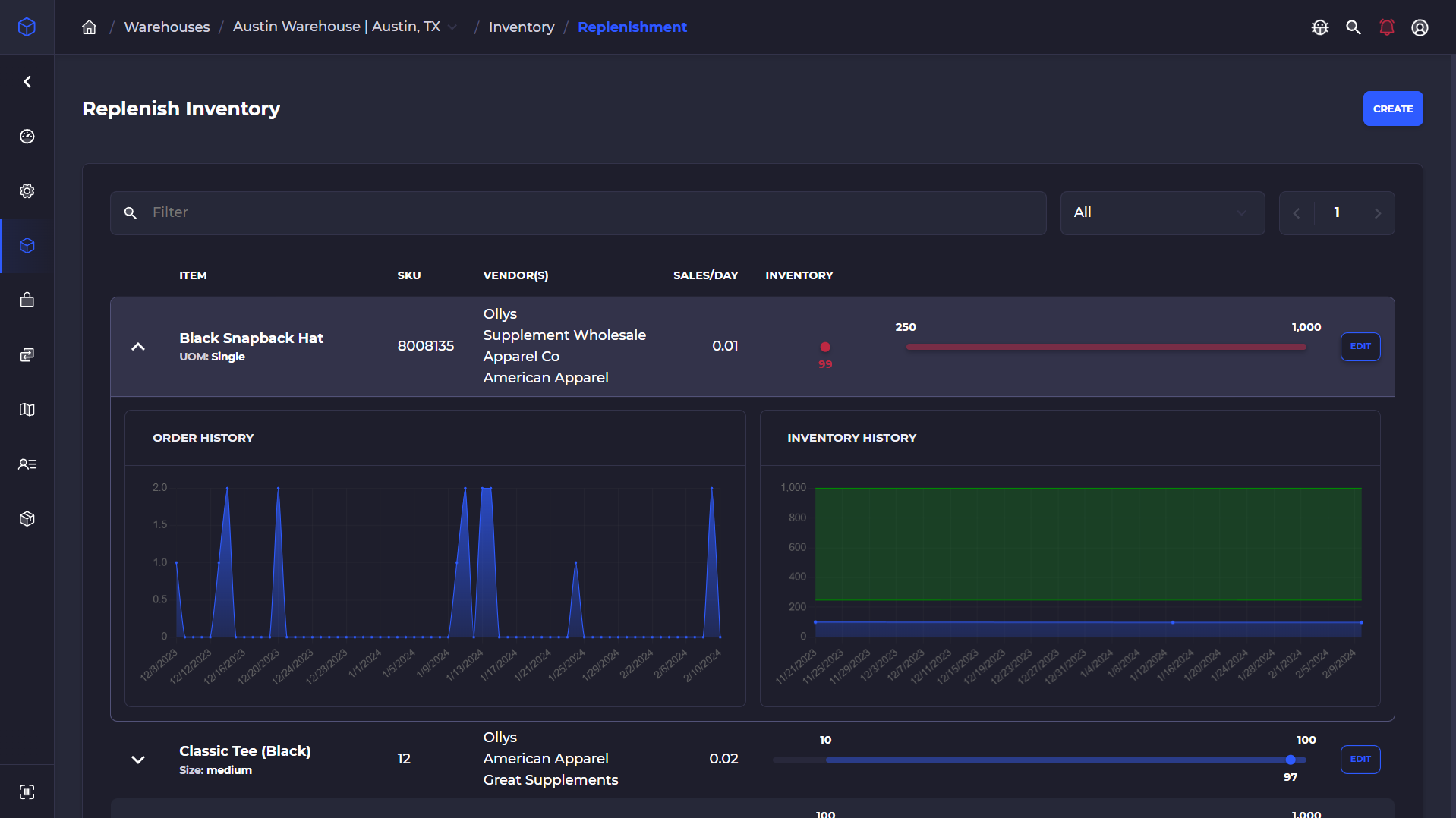Open notifications via the red bell icon

pyautogui.click(x=1387, y=27)
